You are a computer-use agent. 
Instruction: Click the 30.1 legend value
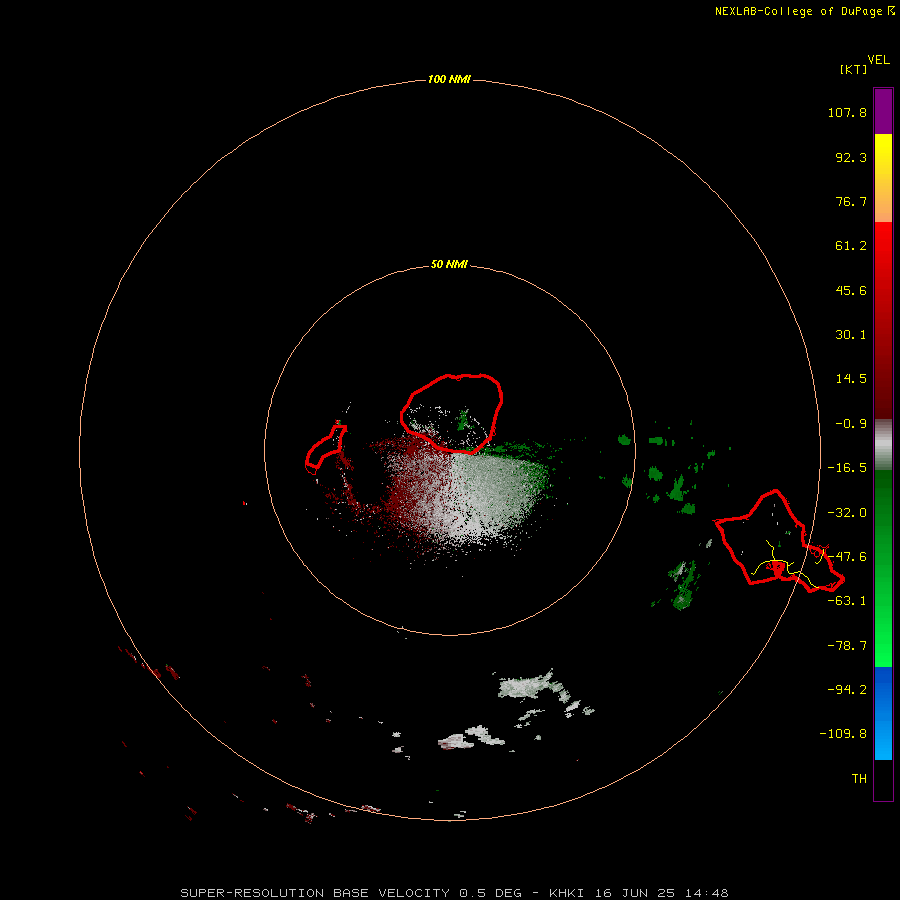tap(851, 335)
